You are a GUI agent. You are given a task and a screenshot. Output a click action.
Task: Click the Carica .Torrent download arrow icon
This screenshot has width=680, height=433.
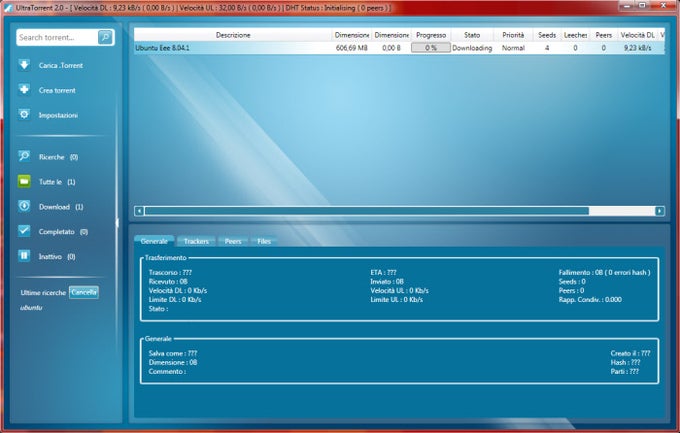24,65
